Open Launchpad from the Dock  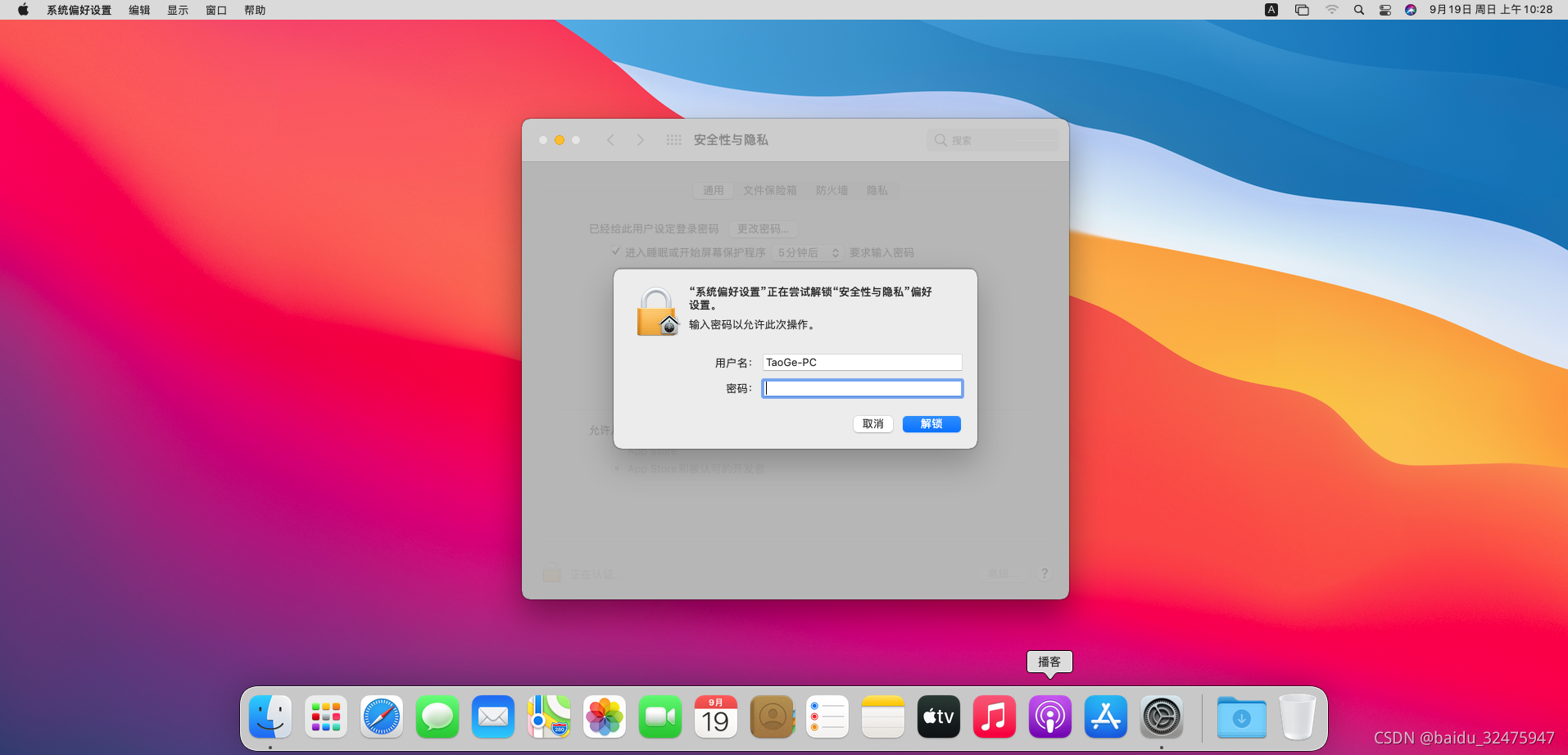326,717
